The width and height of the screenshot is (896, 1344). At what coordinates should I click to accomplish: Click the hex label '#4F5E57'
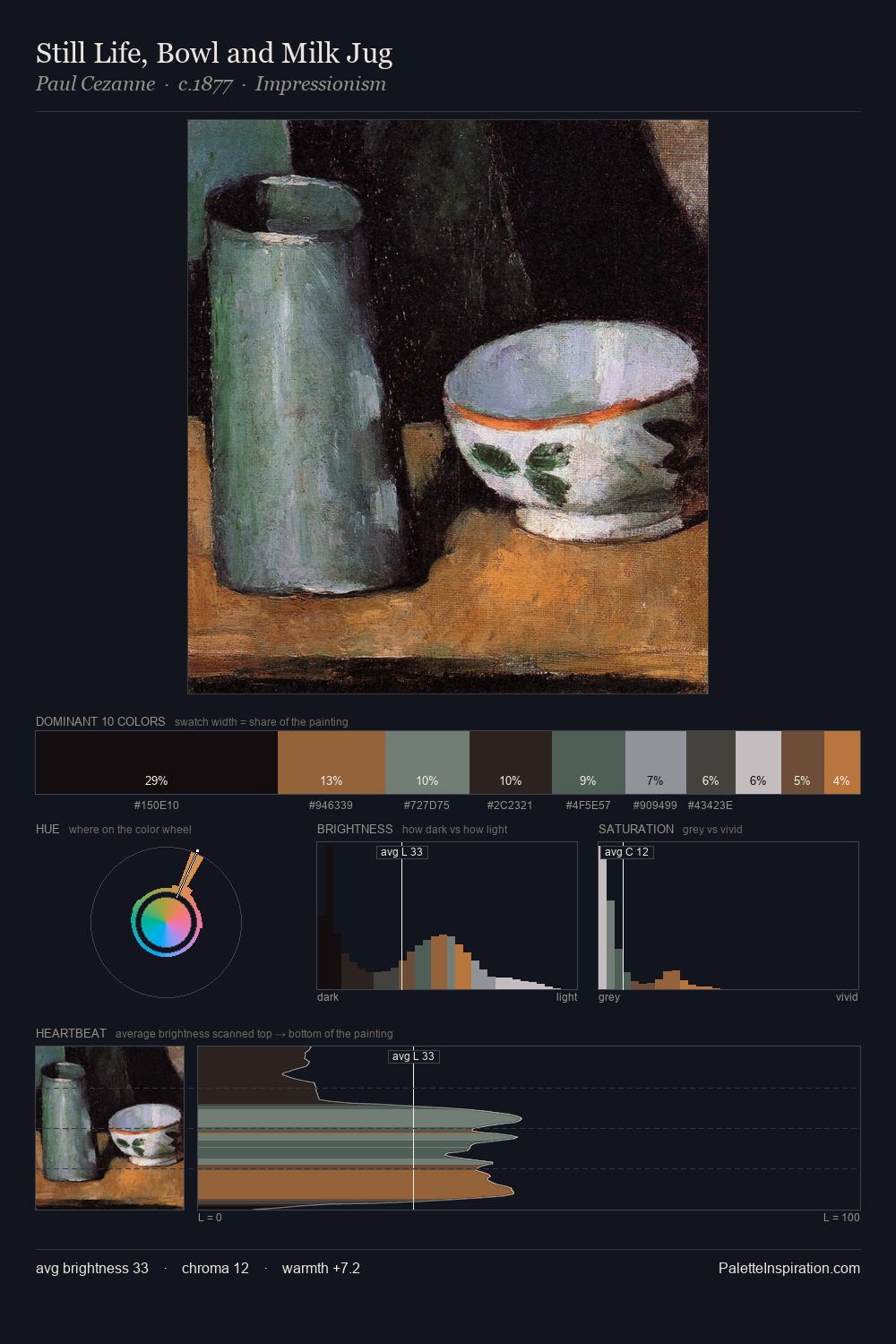click(588, 806)
